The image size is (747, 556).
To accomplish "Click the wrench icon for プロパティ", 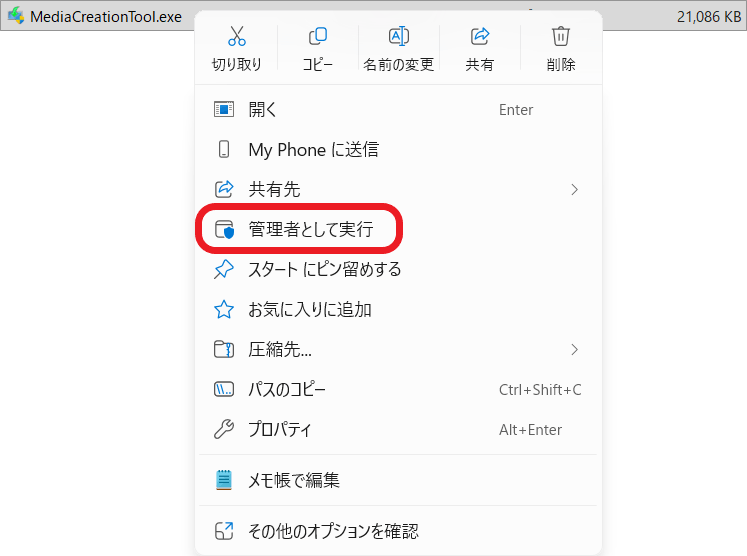I will (225, 430).
